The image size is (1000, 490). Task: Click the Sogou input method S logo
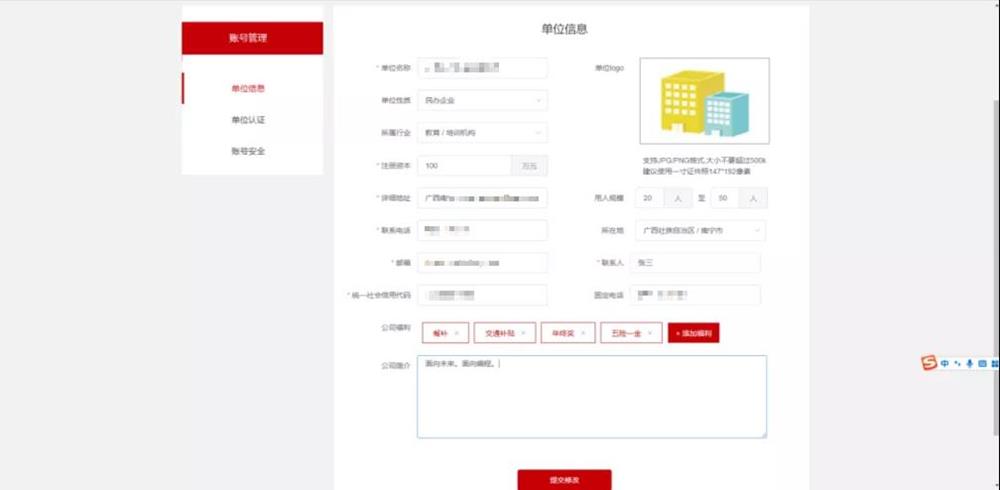coord(930,363)
